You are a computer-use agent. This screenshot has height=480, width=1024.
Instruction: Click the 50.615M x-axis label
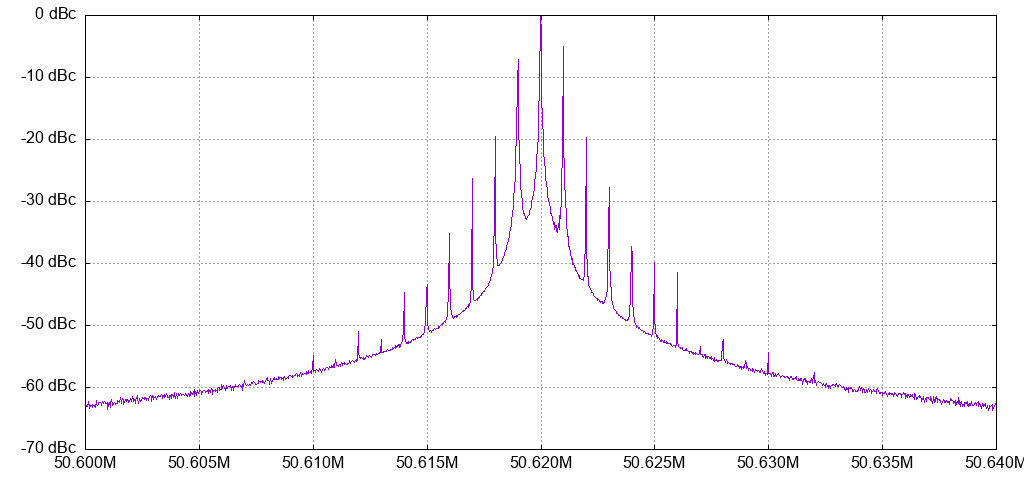pos(427,465)
